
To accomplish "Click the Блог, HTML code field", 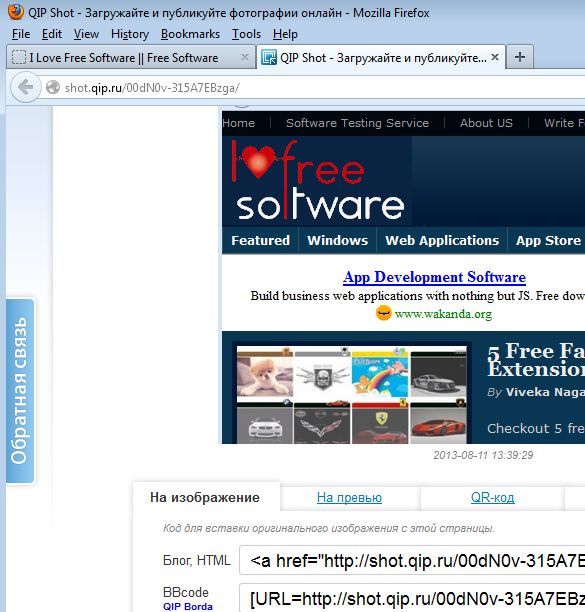I will click(x=412, y=560).
